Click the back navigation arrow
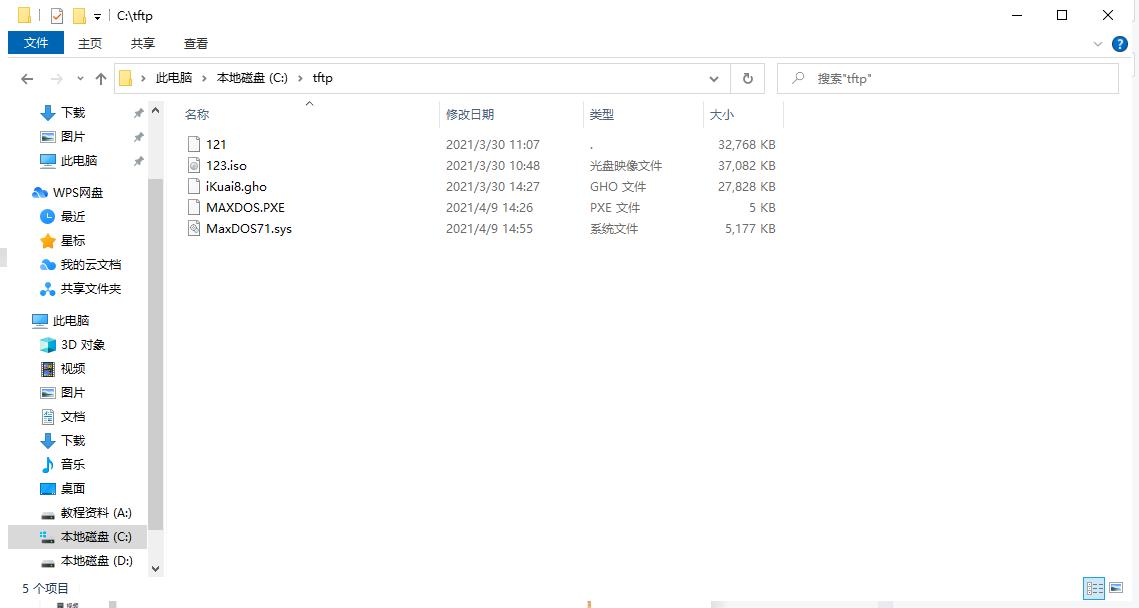The image size is (1139, 608). pos(27,78)
